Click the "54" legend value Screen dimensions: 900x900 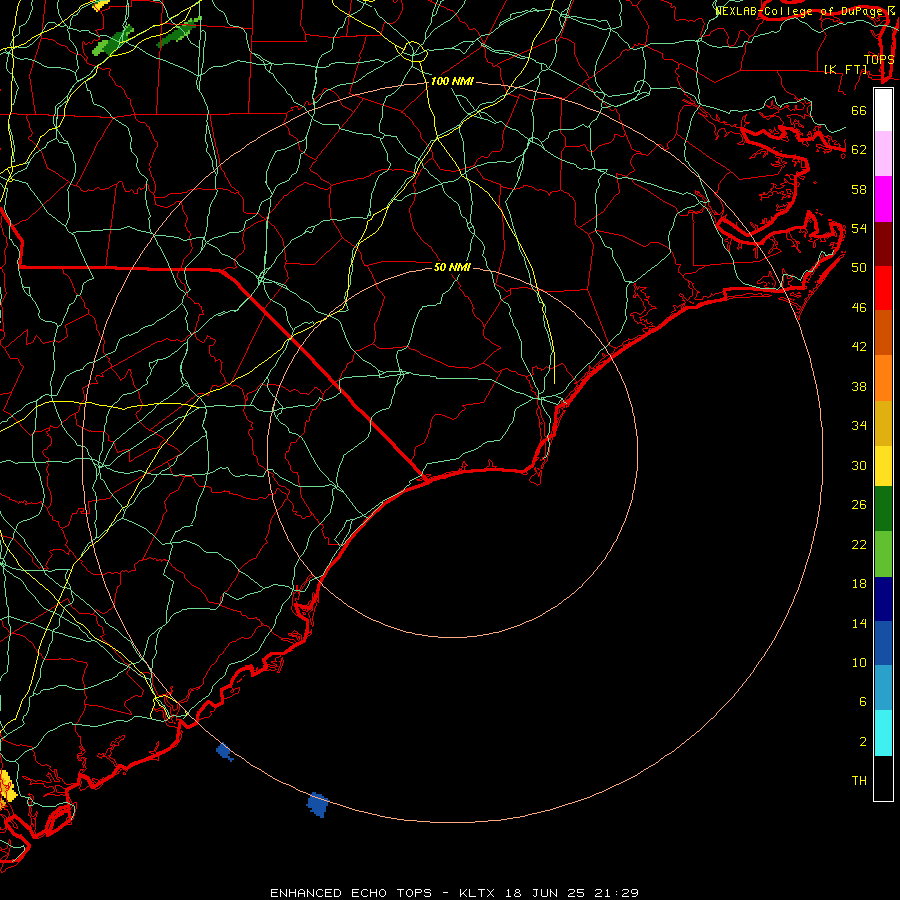859,228
